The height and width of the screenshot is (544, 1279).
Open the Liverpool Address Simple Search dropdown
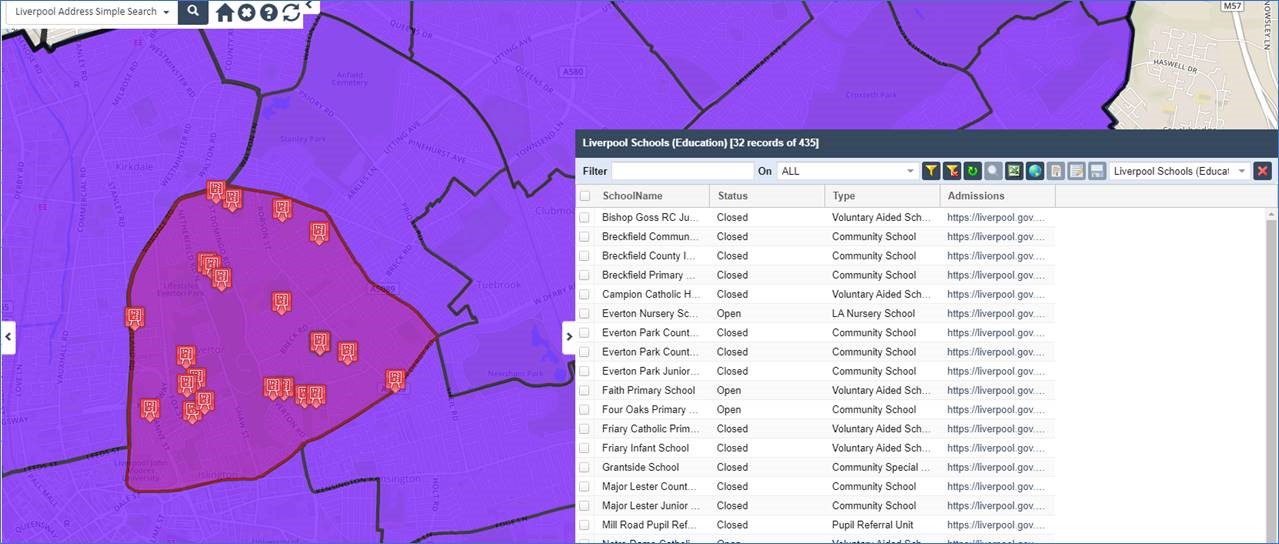[x=91, y=12]
